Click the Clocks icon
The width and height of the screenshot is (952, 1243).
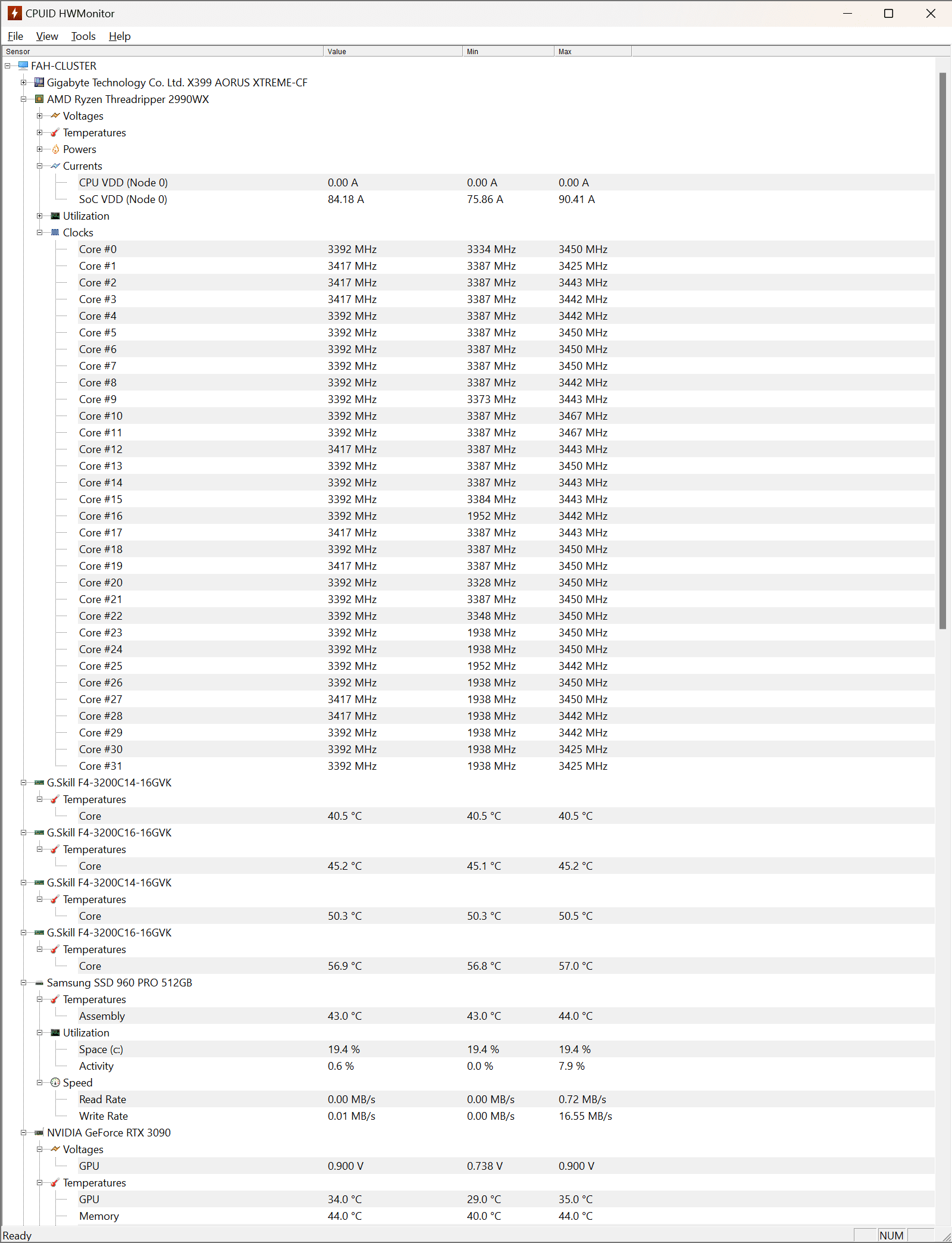point(55,232)
